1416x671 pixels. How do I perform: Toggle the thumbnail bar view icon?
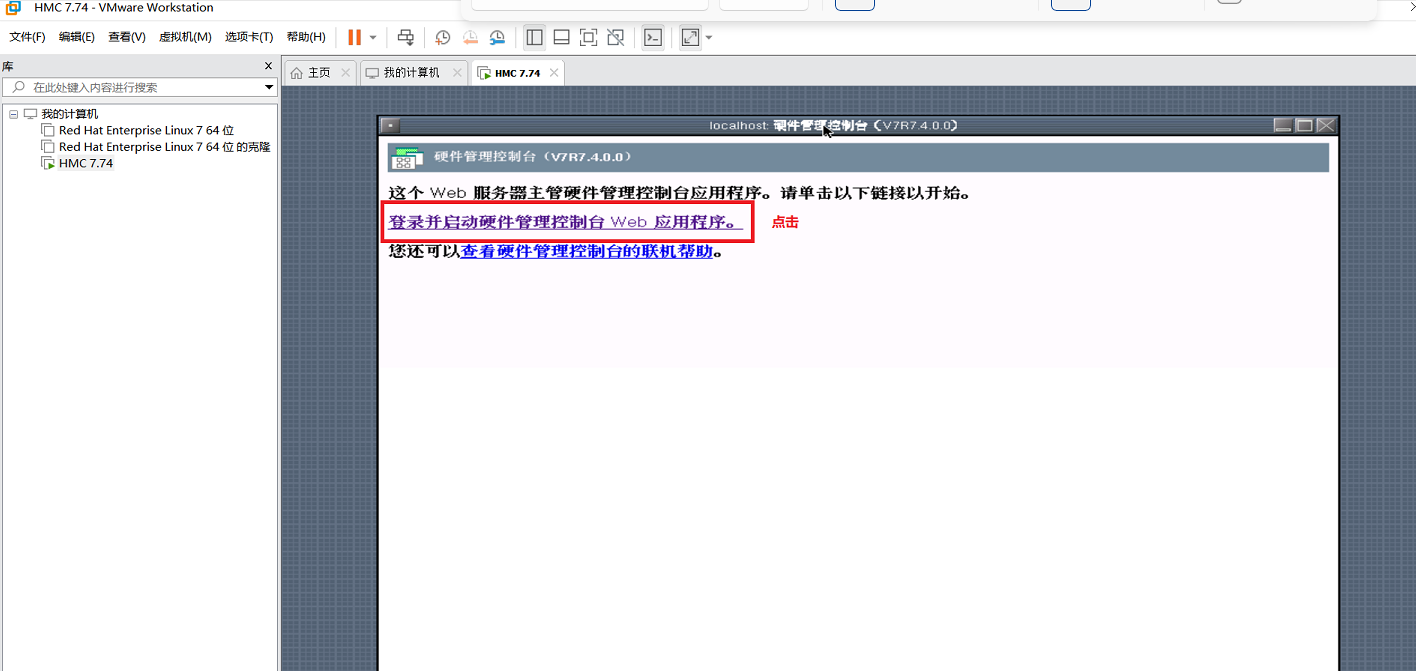tap(562, 37)
